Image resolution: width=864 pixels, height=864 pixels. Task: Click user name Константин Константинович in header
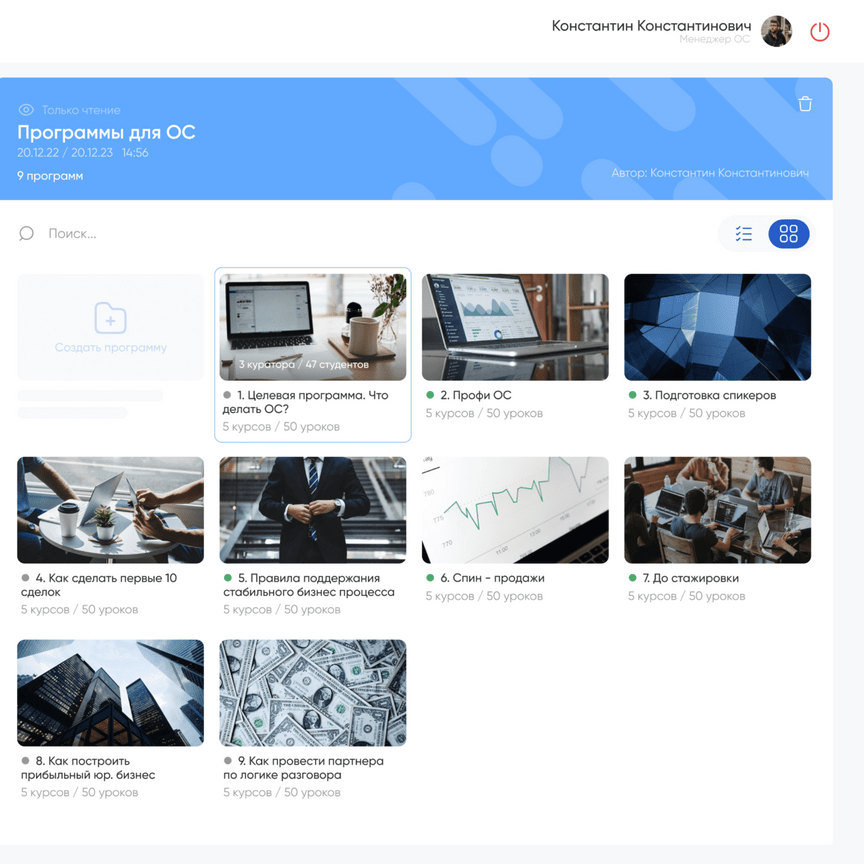click(651, 26)
